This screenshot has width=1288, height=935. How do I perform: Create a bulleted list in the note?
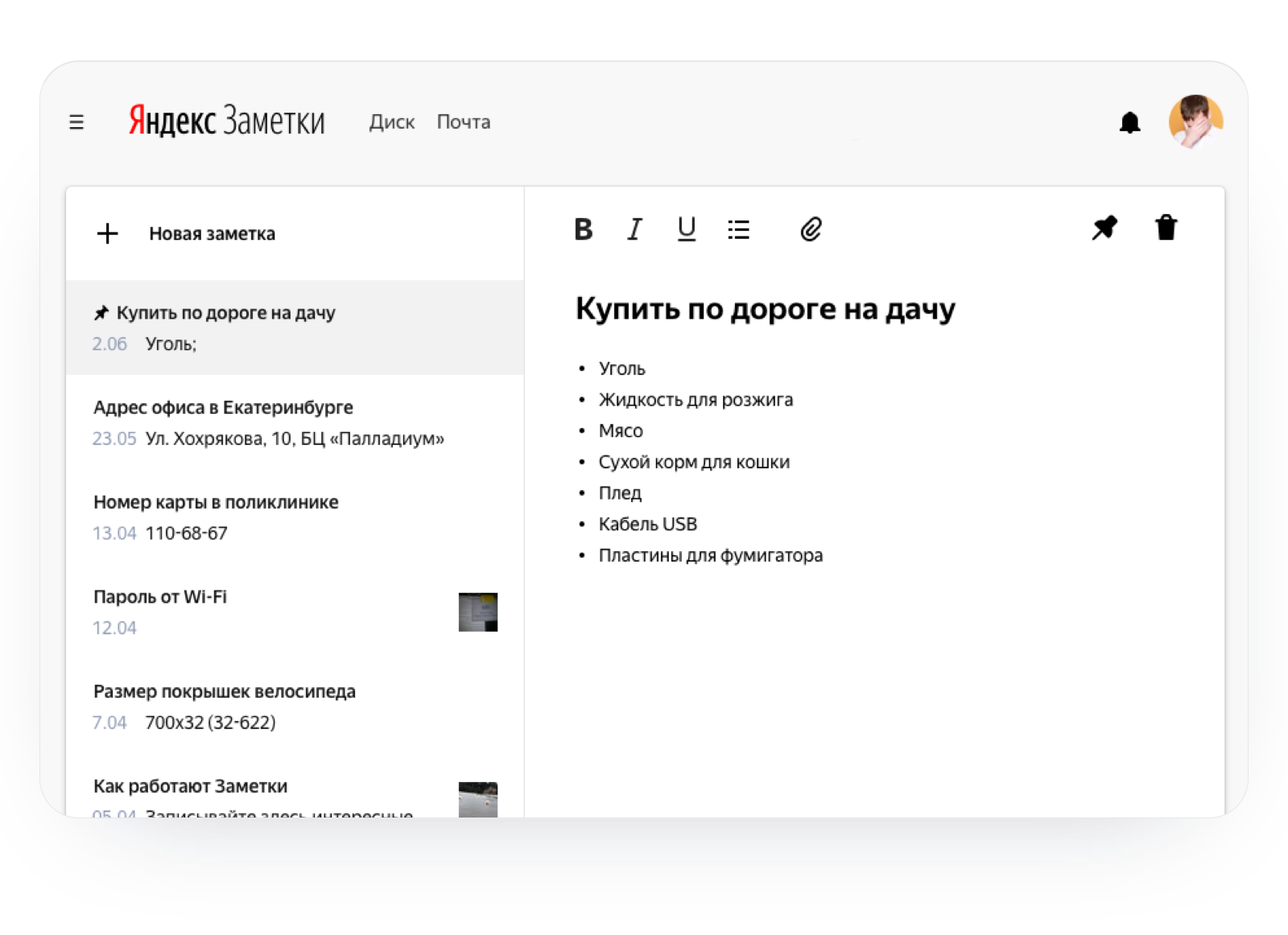click(x=739, y=229)
